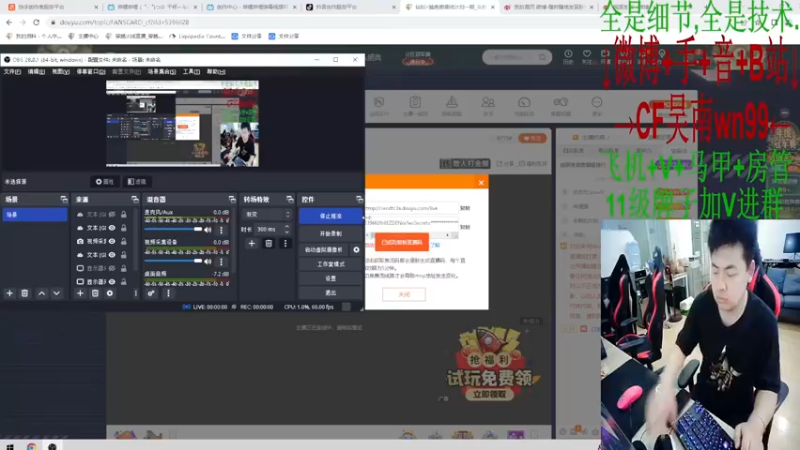
Task: Unlock the second 文本 source lock
Action: coord(123,228)
